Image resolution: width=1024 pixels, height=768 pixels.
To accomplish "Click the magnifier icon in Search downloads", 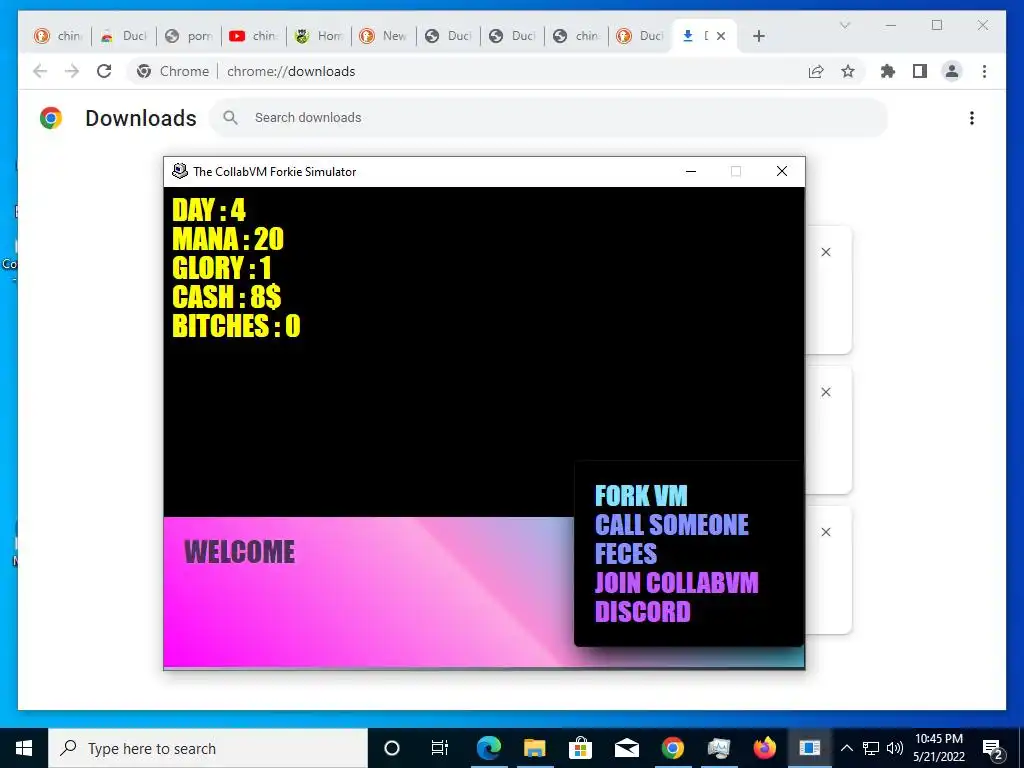I will [230, 118].
